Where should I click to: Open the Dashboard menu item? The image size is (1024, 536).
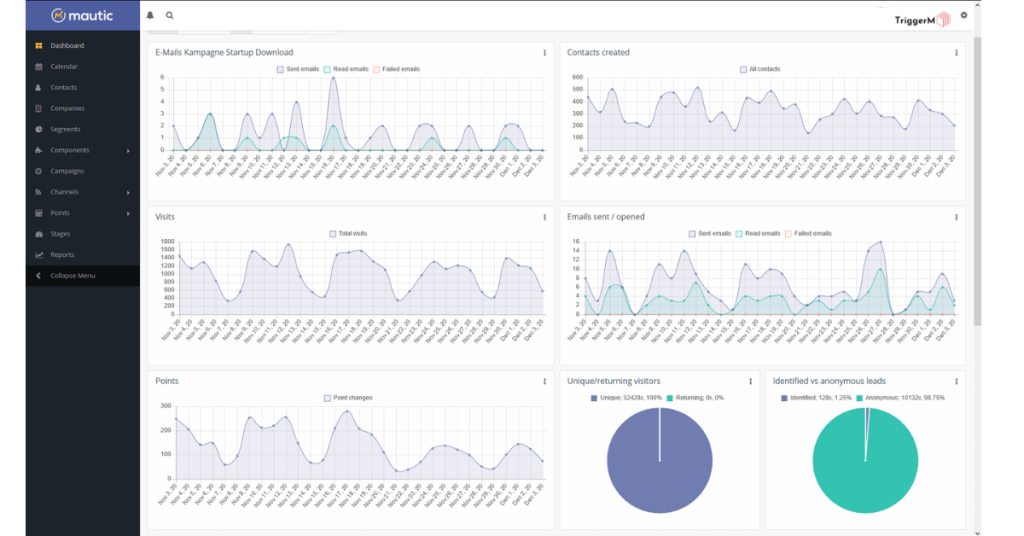tap(67, 46)
